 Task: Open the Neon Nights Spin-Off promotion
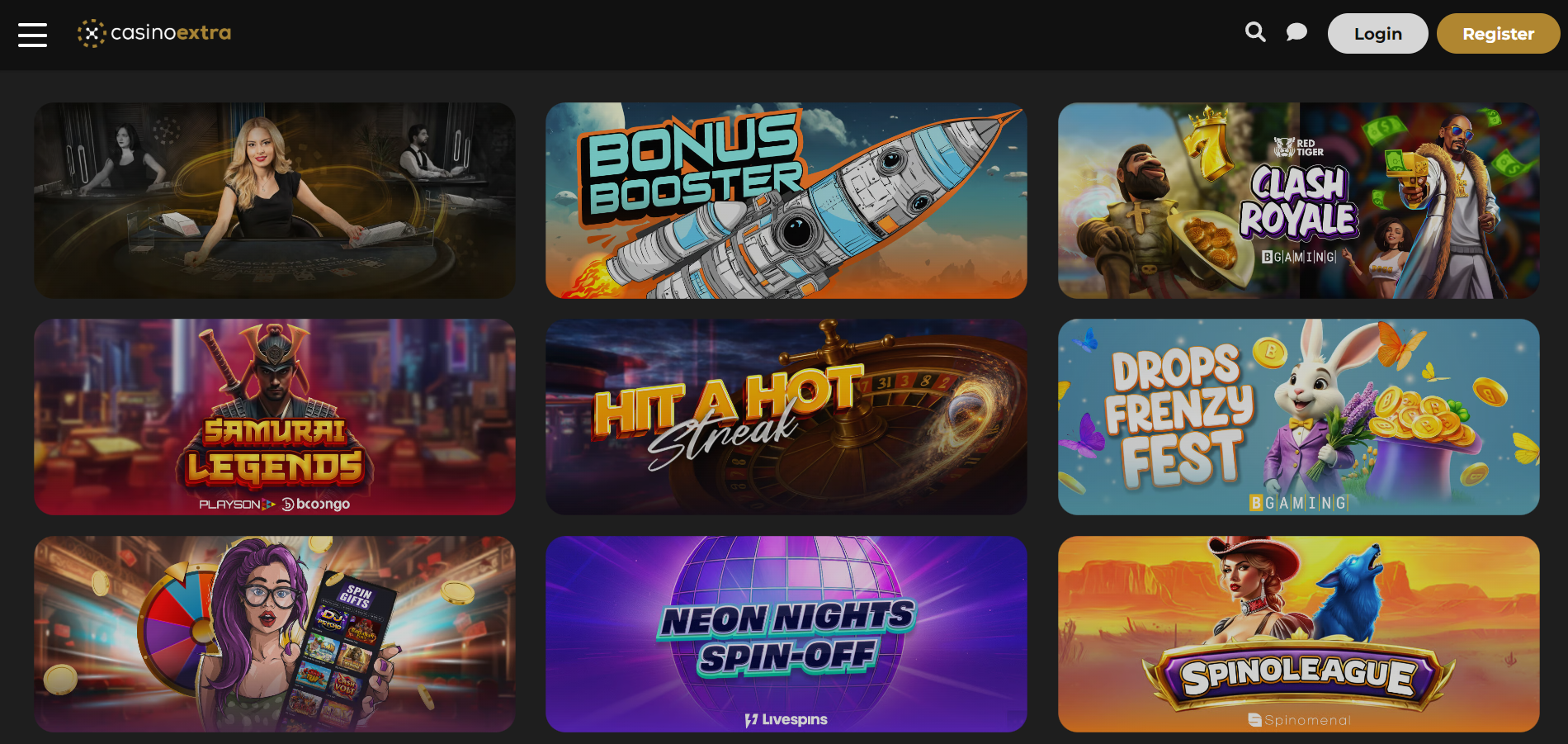pos(786,634)
